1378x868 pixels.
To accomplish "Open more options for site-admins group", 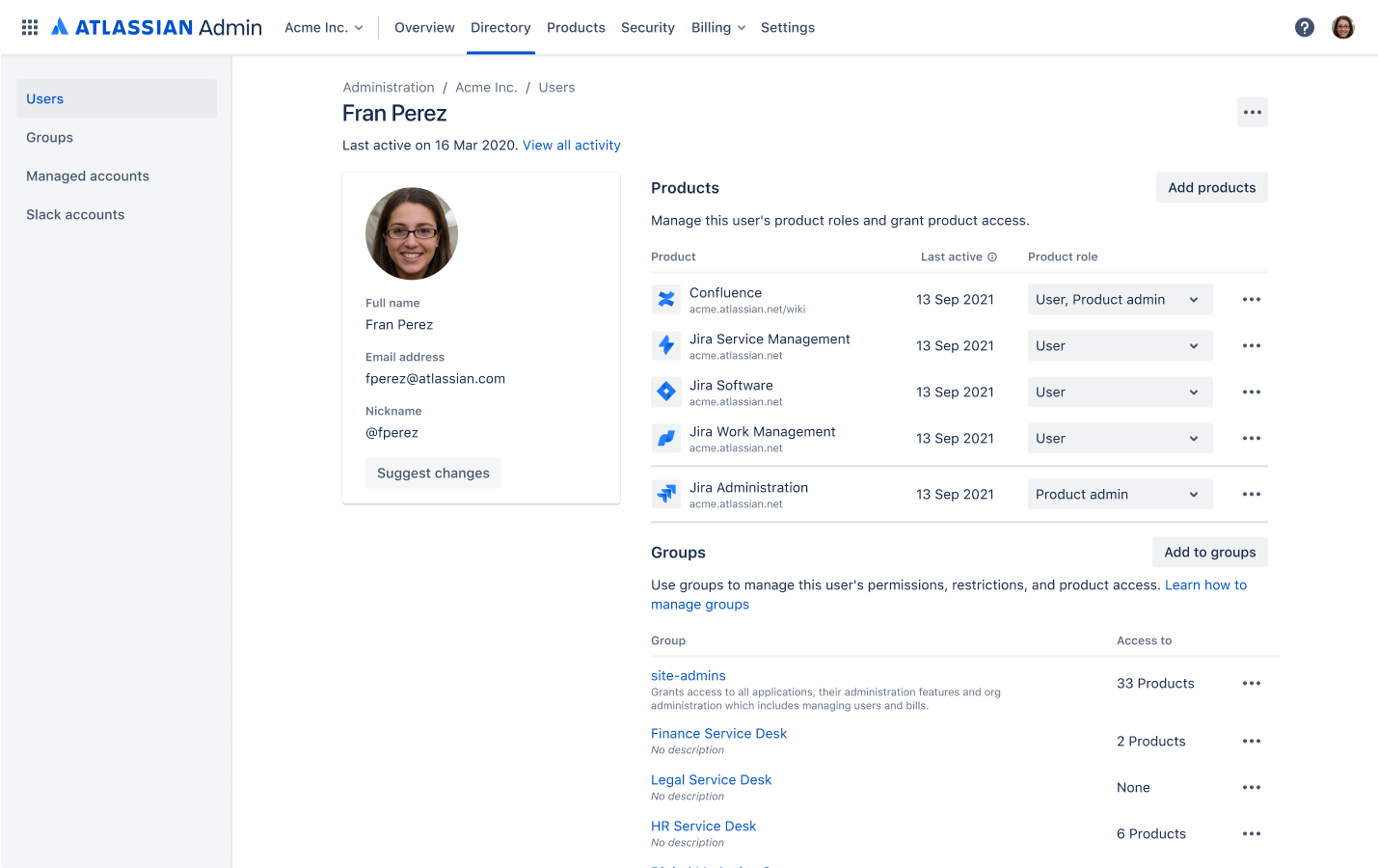I will pos(1252,683).
